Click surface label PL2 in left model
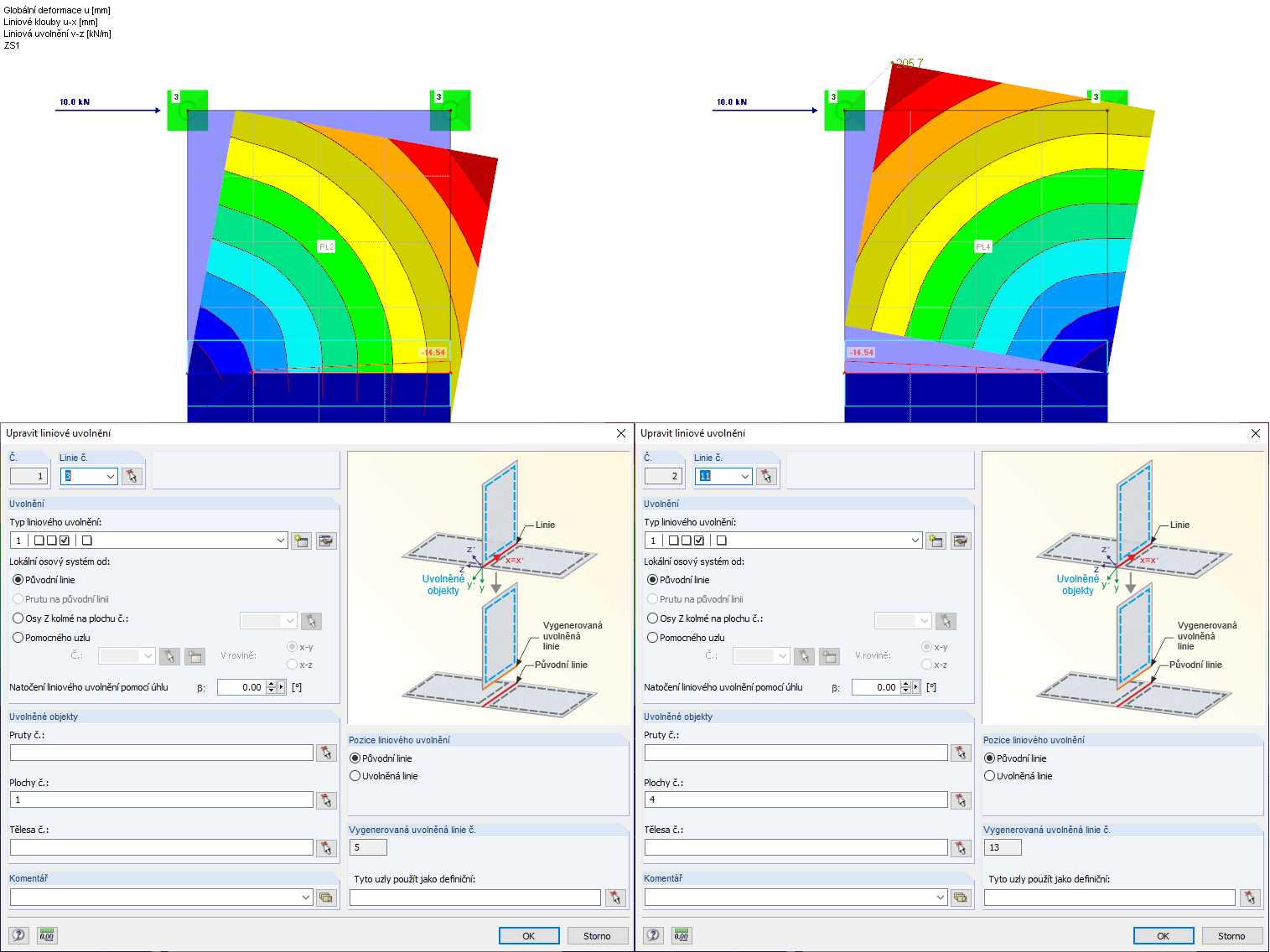Viewport: 1270px width, 952px height. point(327,246)
